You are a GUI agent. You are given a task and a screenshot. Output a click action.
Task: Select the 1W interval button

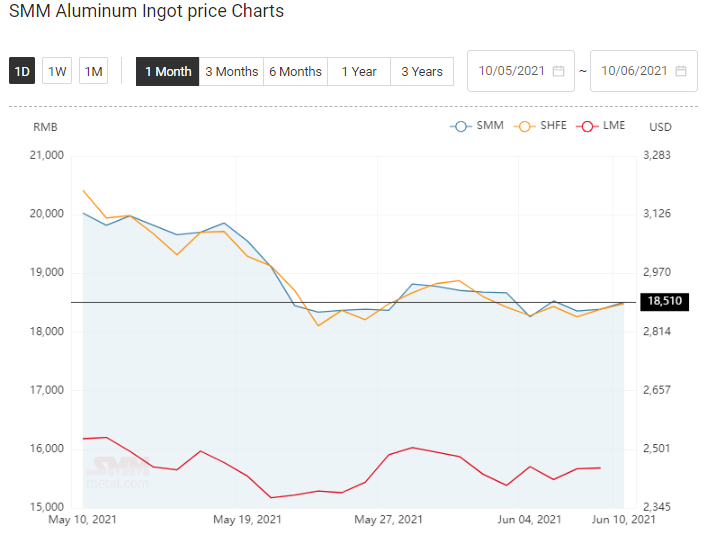pyautogui.click(x=57, y=71)
